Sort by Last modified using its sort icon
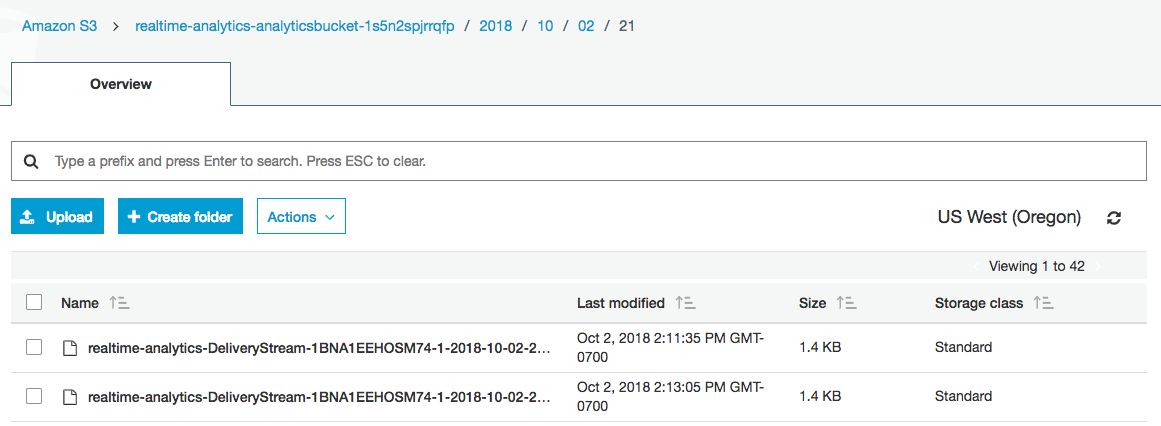Viewport: 1161px width, 426px height. click(685, 303)
